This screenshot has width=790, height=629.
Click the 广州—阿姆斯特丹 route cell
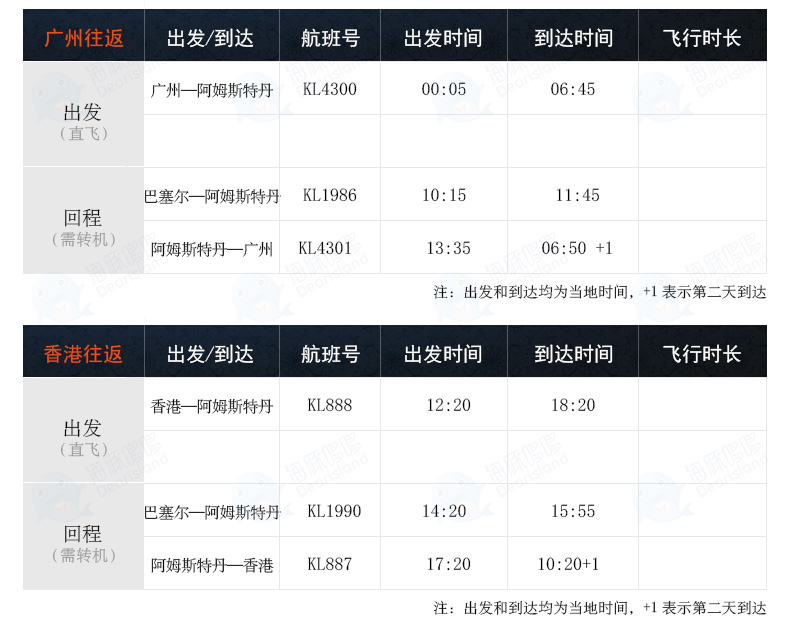pos(212,90)
